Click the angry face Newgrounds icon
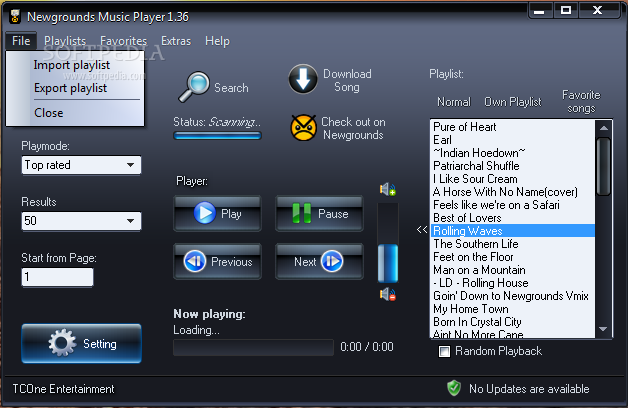Viewport: 628px width, 408px height. [304, 128]
